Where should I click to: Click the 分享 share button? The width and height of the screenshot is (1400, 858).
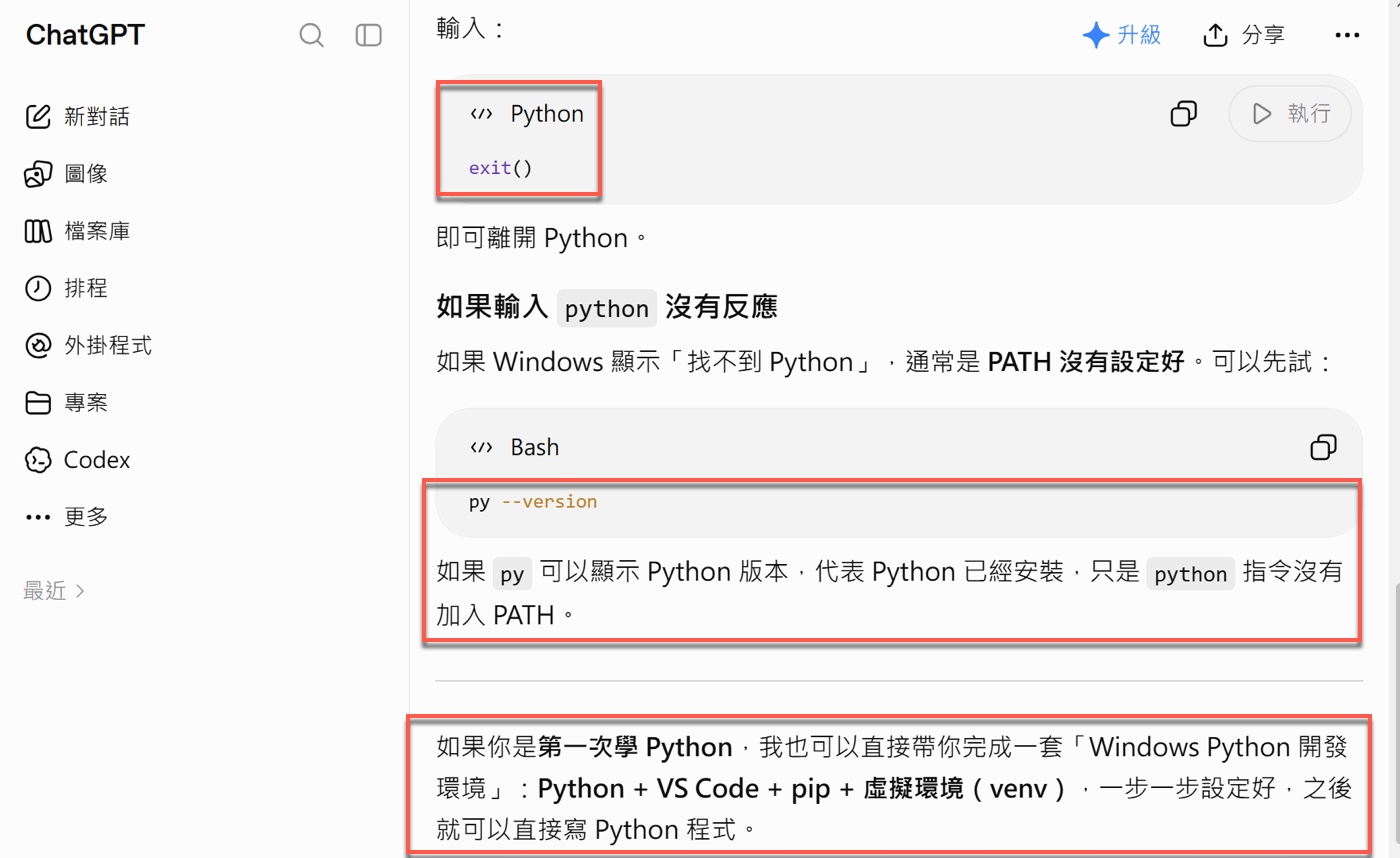[1244, 35]
